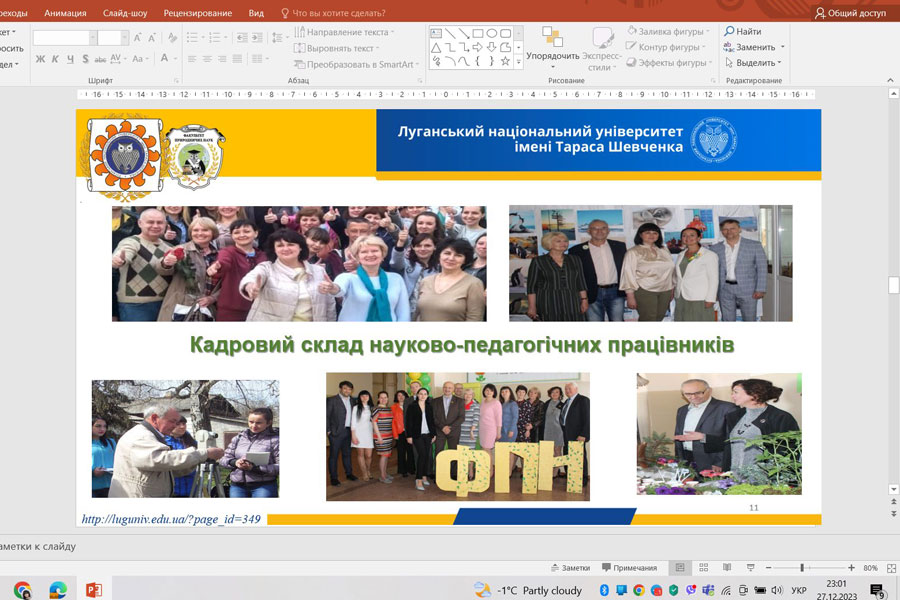
Task: Click the zoom slider in status bar
Action: [802, 568]
